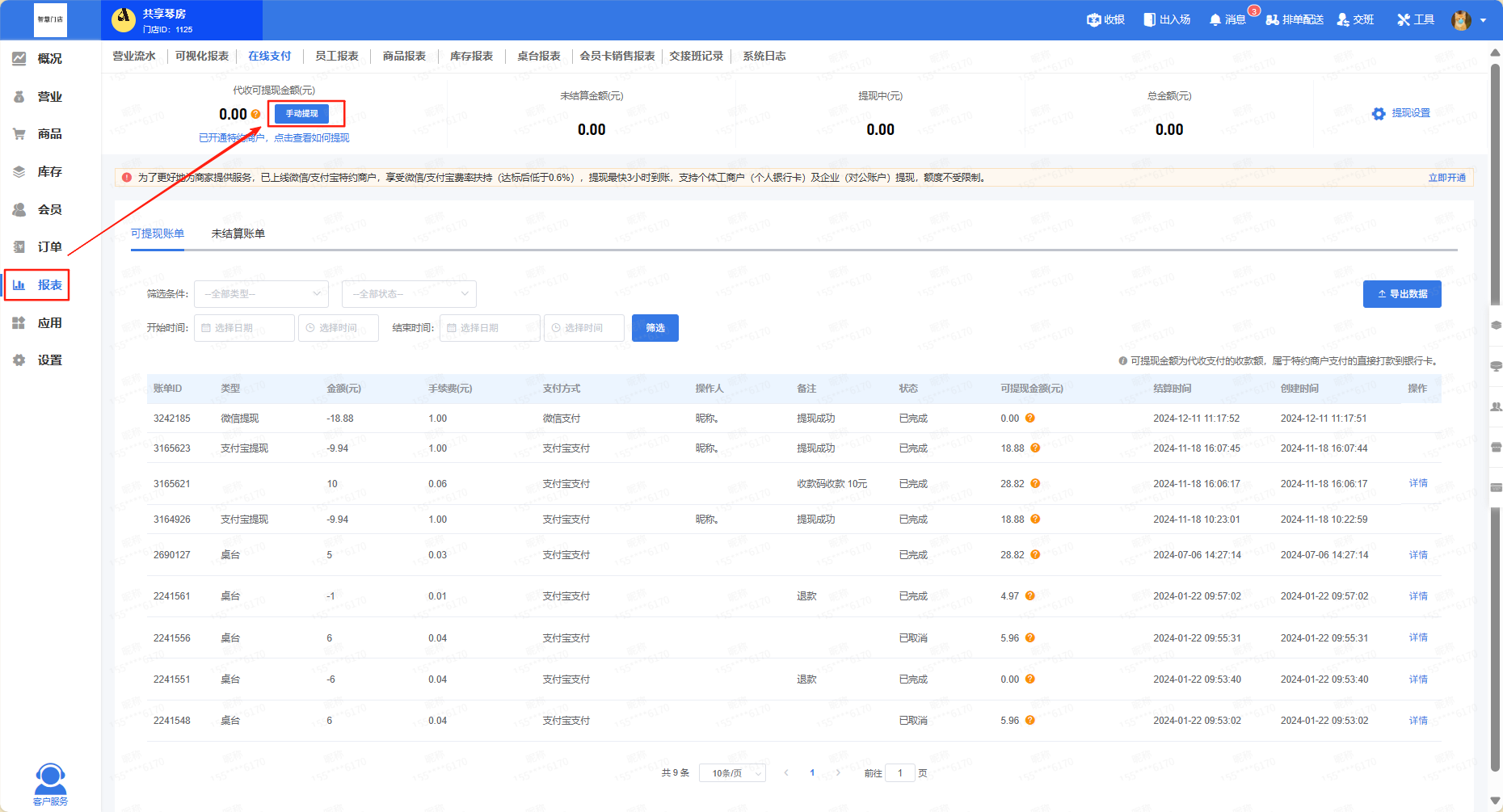The width and height of the screenshot is (1503, 812).
Task: Click page number 1 in pagination
Action: [x=812, y=773]
